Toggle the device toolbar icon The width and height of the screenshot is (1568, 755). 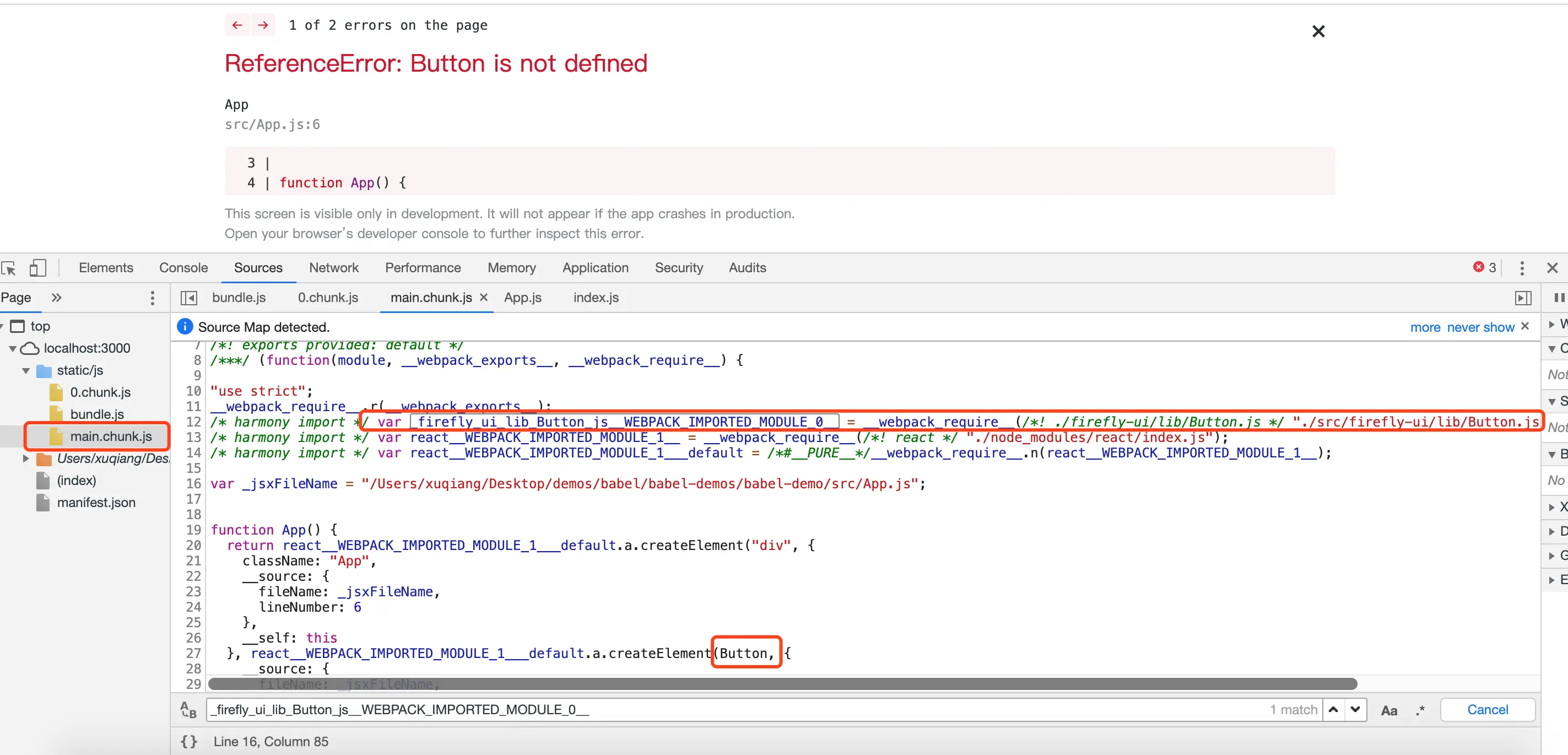[37, 268]
